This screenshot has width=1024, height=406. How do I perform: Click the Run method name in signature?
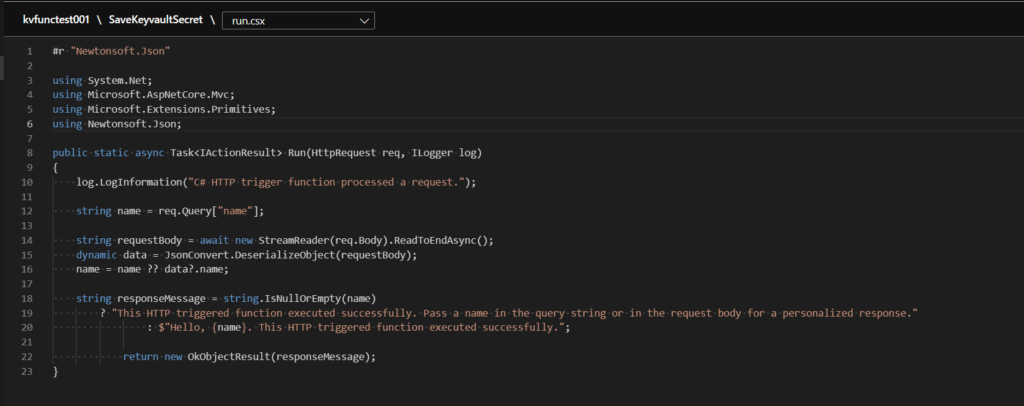[x=297, y=153]
